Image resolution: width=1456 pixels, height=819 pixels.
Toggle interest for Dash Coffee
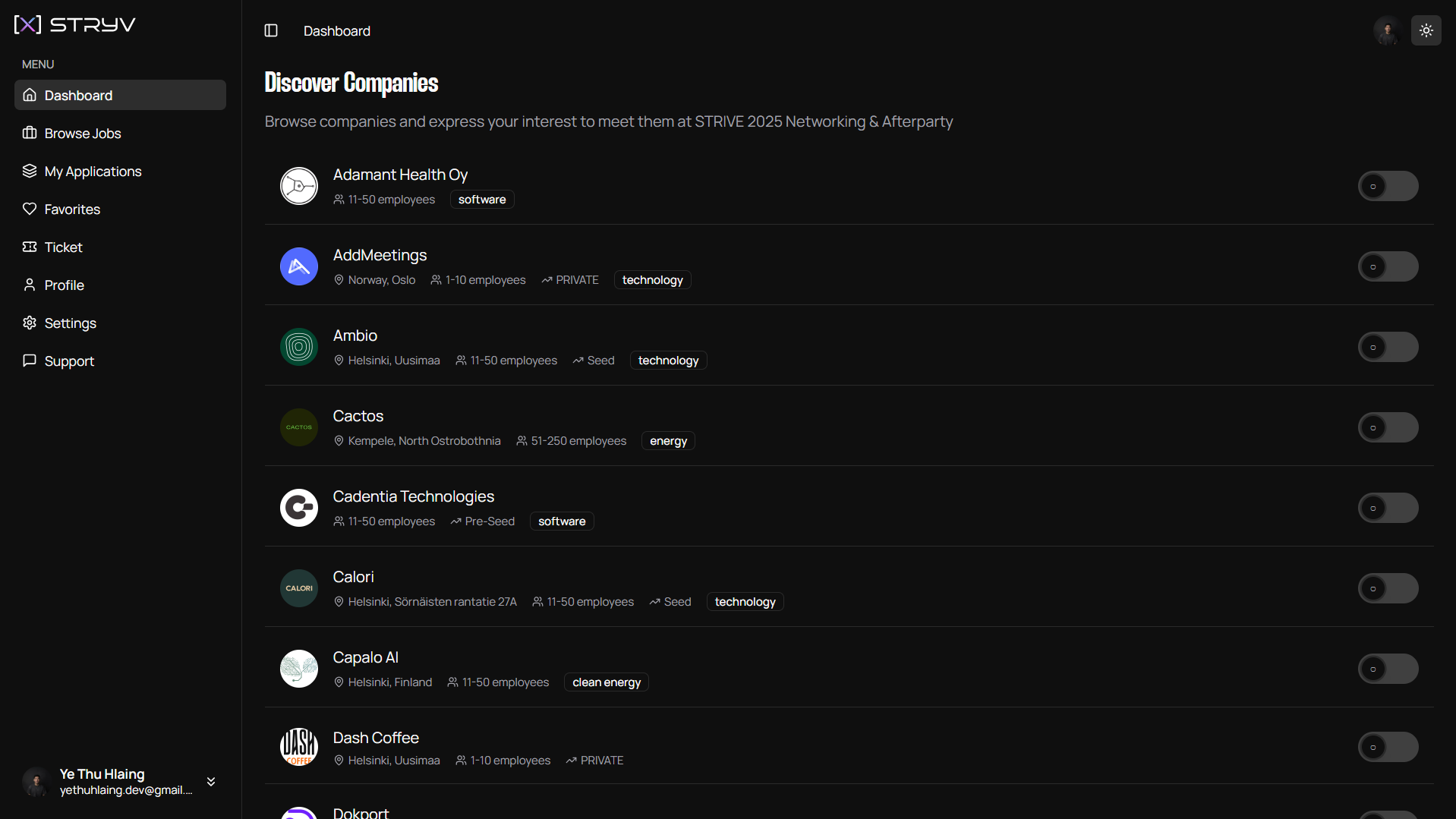click(x=1388, y=747)
